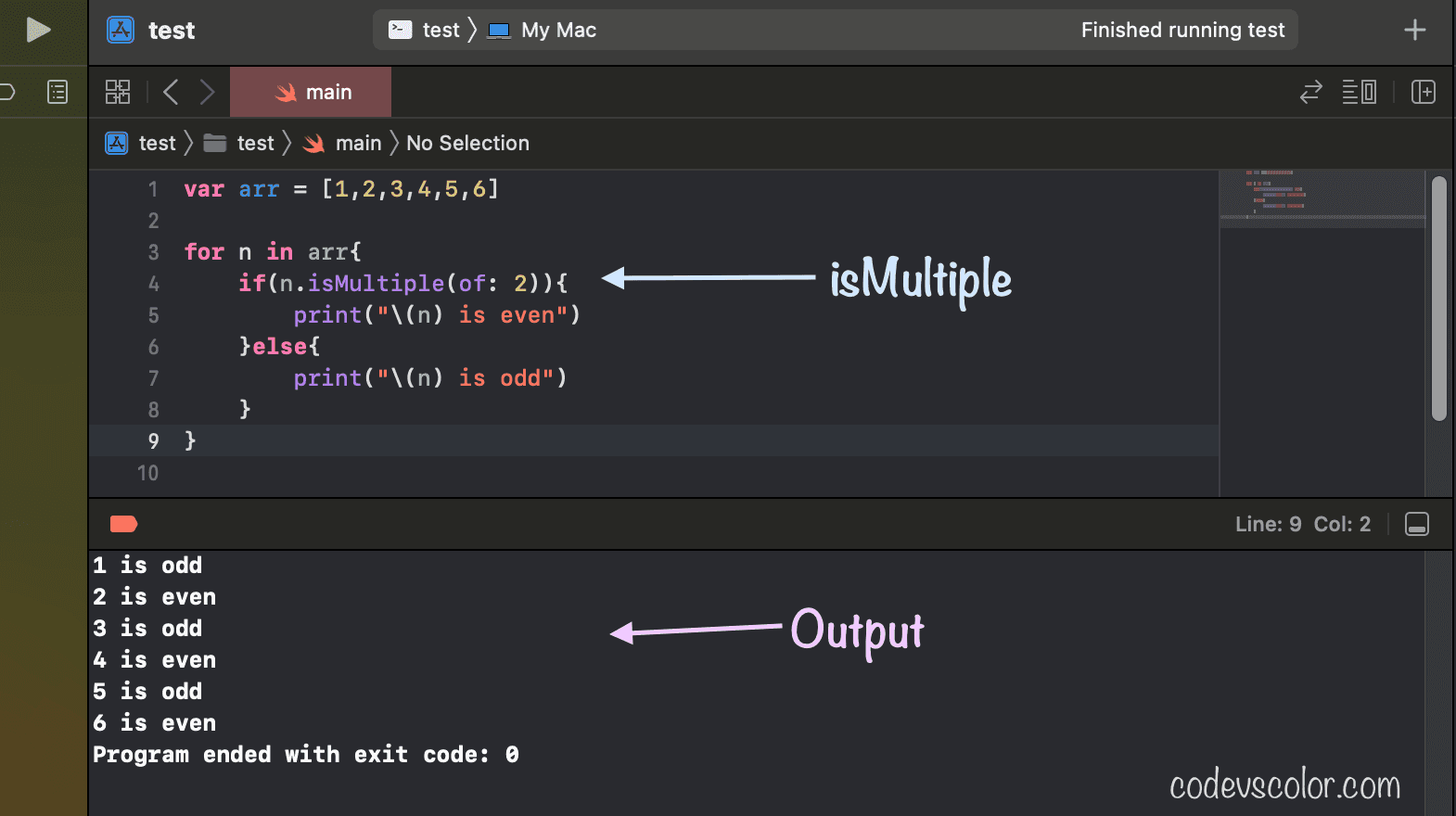Select the main file tab
Image resolution: width=1456 pixels, height=816 pixels.
(x=311, y=92)
